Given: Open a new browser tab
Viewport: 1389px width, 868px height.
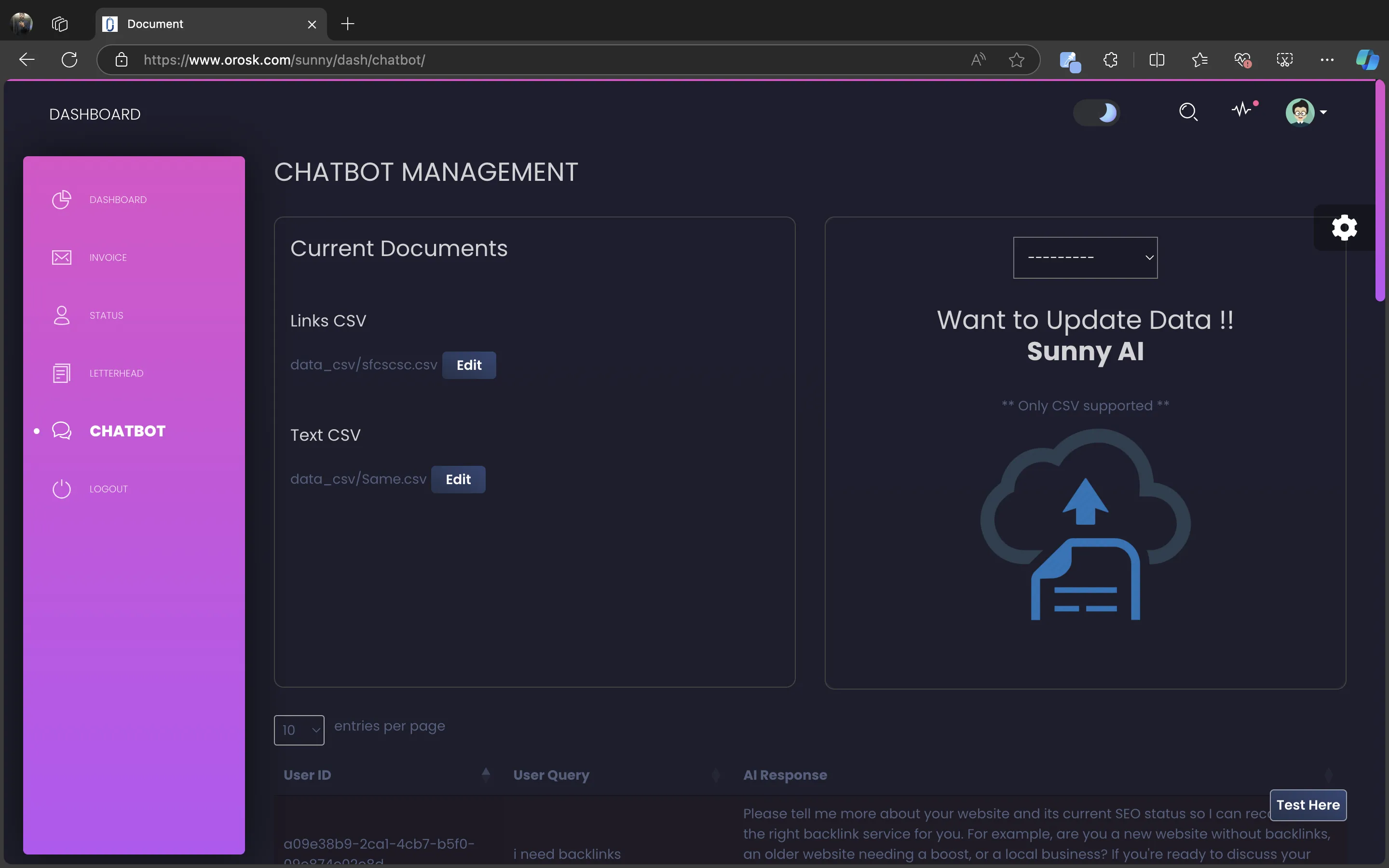Looking at the screenshot, I should coord(348,24).
